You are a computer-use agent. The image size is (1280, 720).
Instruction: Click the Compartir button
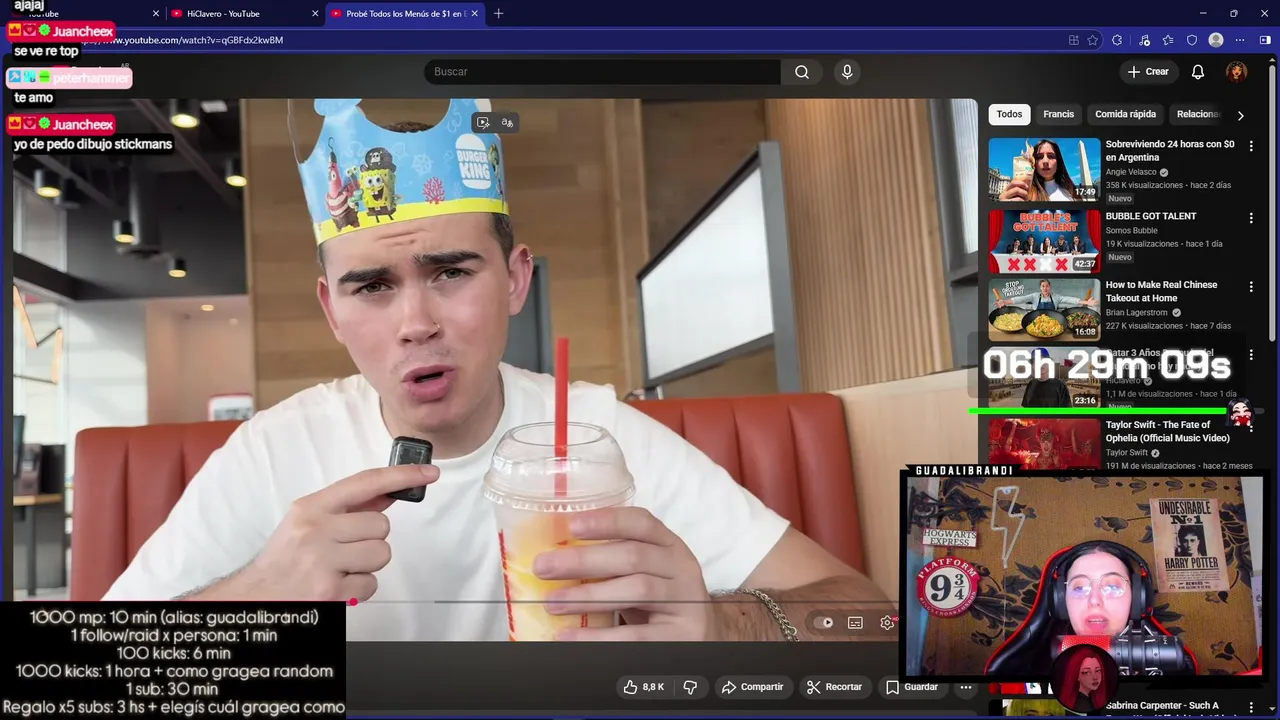coord(752,687)
